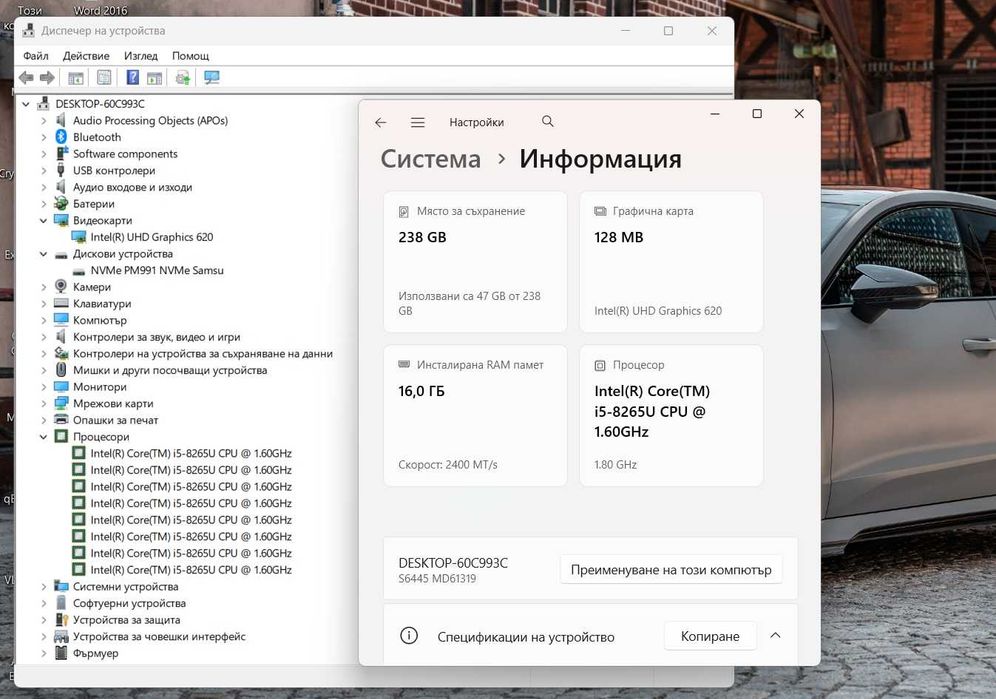Click the Процесори chip category icon
This screenshot has height=699, width=996.
click(61, 436)
